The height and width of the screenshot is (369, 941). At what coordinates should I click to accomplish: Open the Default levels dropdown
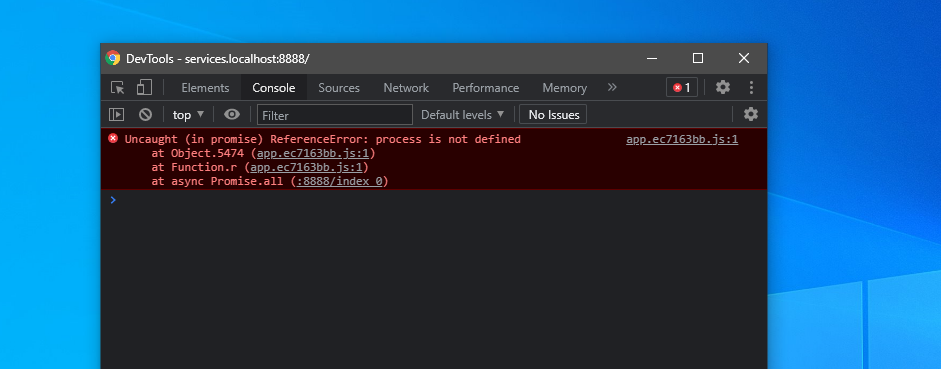(462, 115)
